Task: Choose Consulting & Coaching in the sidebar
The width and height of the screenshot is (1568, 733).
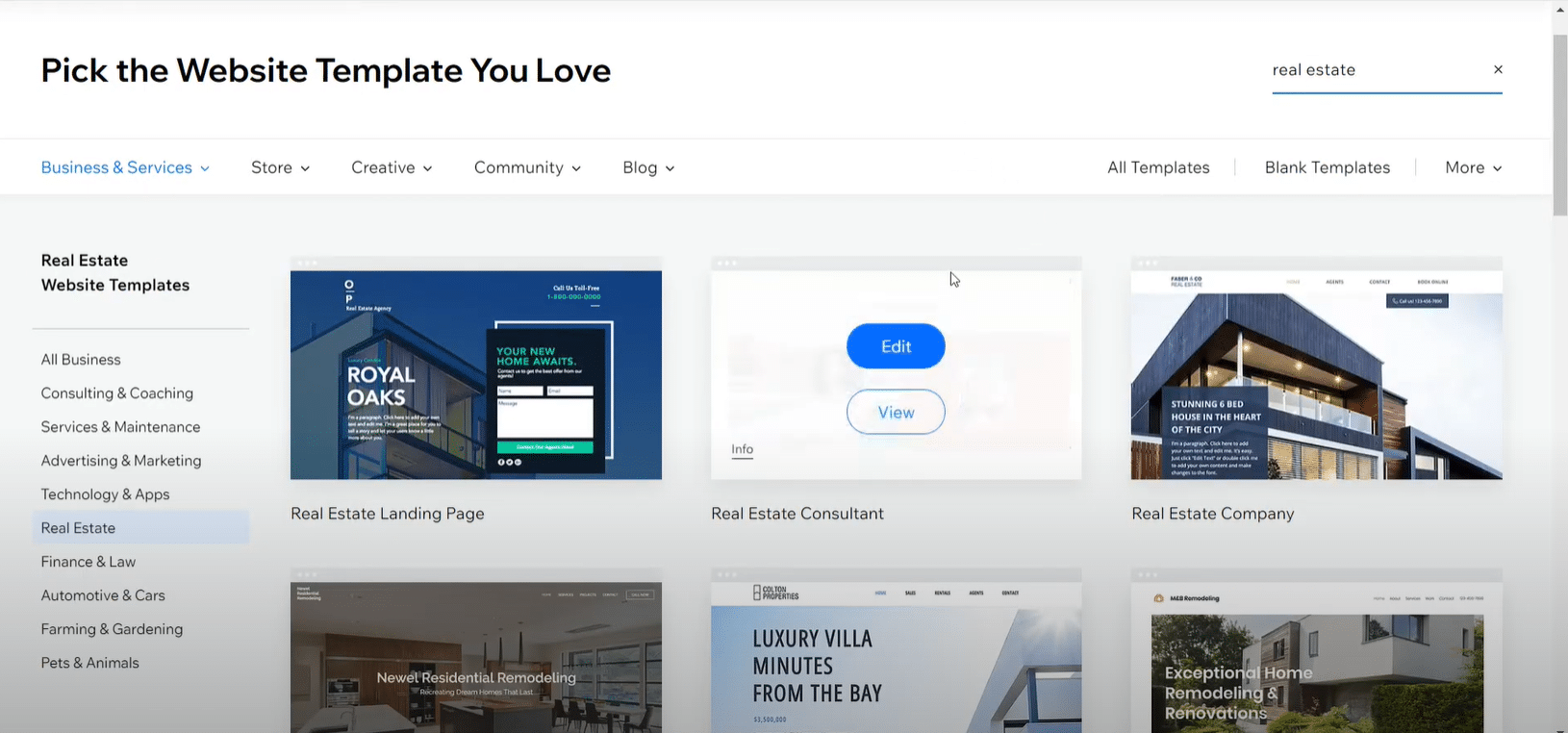Action: pyautogui.click(x=117, y=393)
